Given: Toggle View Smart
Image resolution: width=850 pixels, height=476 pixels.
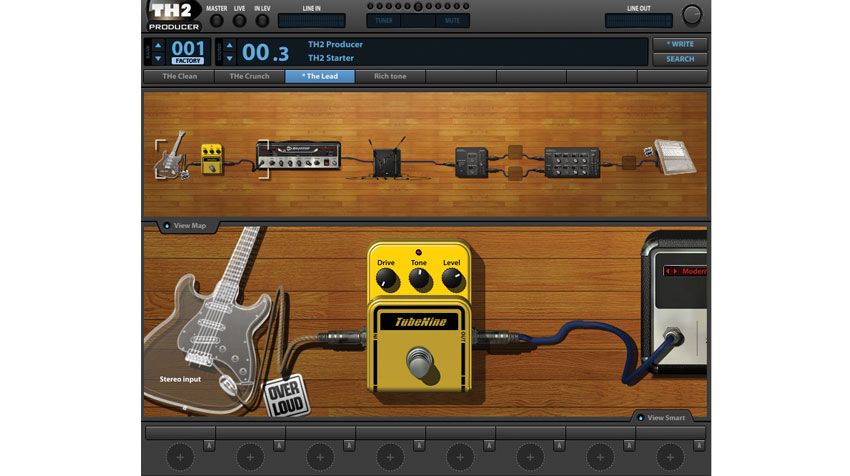Looking at the screenshot, I should pyautogui.click(x=661, y=417).
